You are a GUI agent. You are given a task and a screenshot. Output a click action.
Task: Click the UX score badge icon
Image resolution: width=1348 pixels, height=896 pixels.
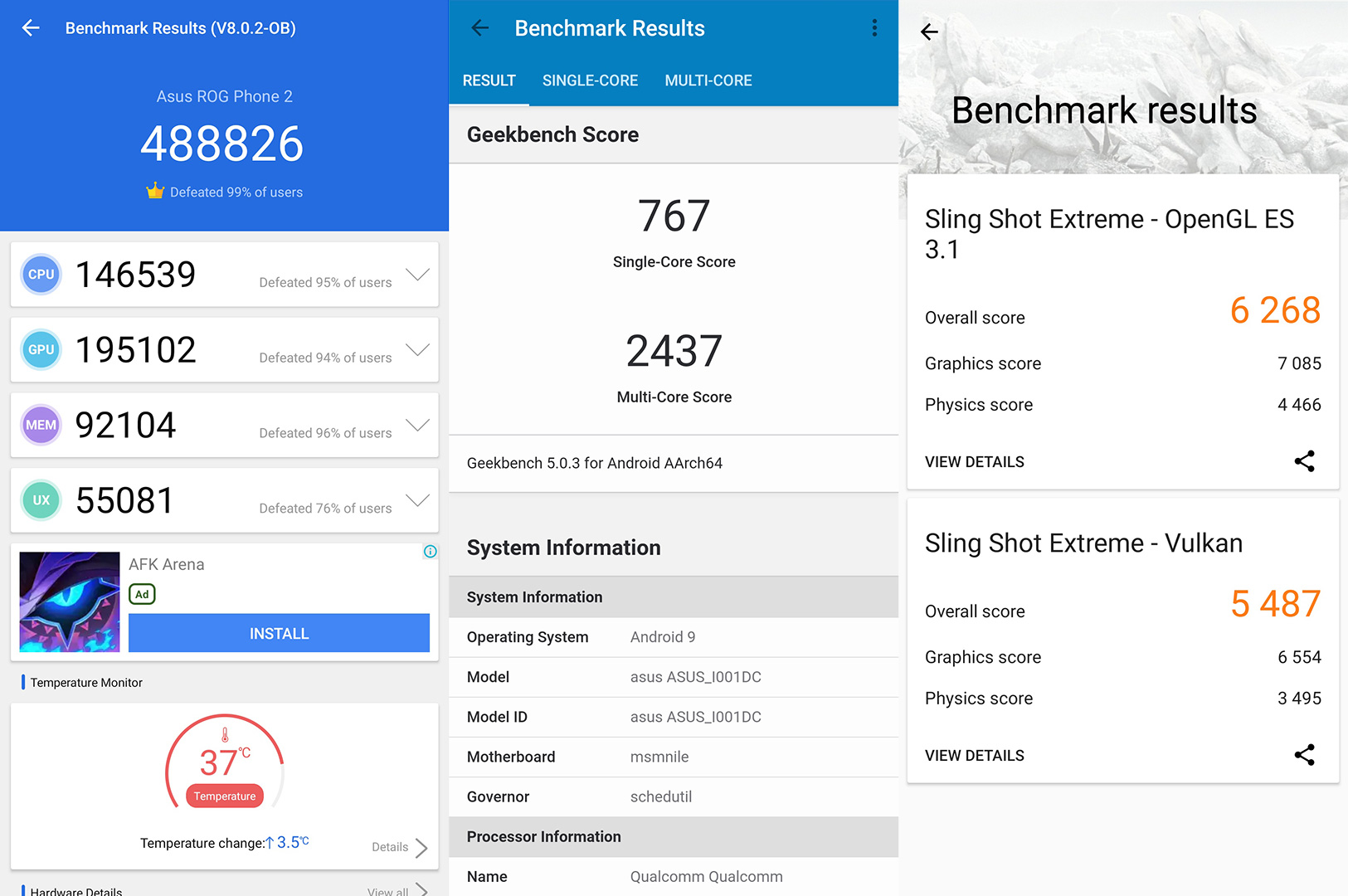coord(41,500)
